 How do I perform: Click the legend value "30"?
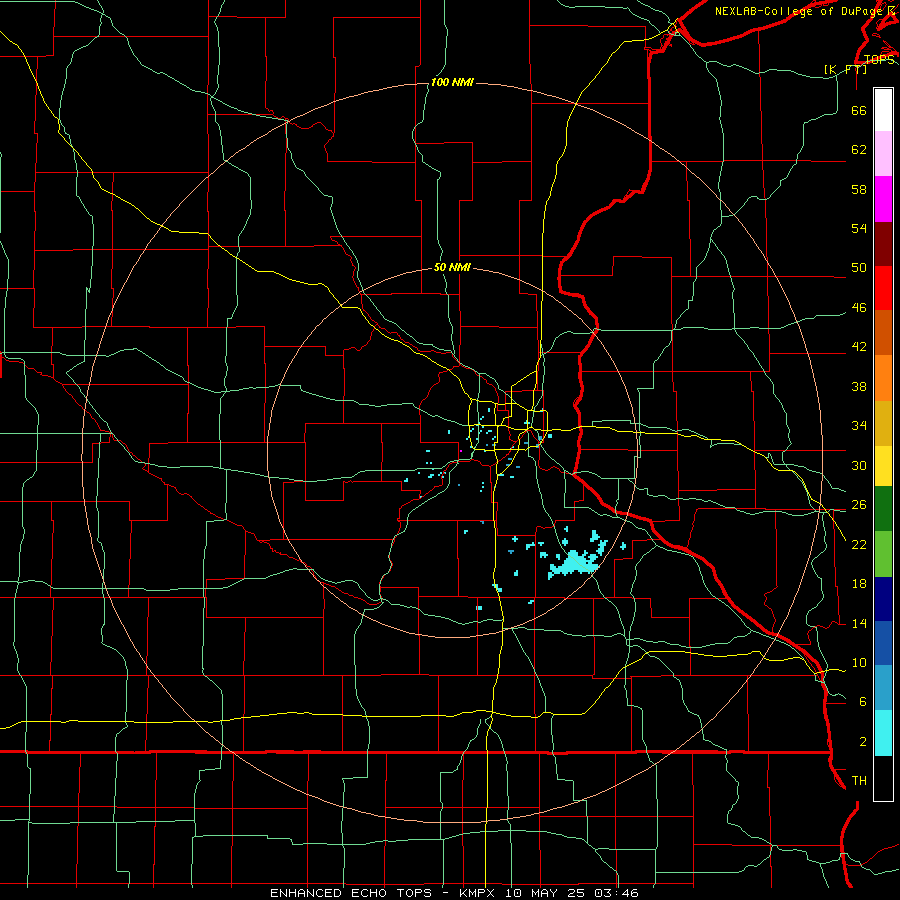pos(859,465)
